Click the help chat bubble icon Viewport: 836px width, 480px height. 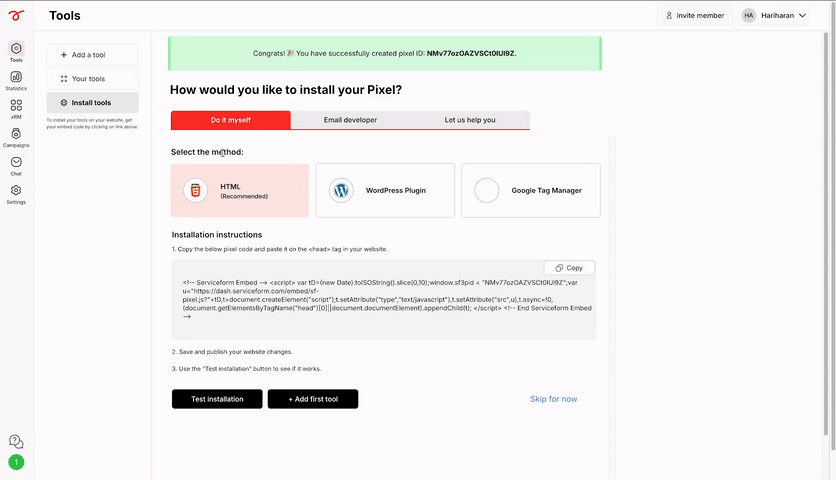tap(16, 442)
